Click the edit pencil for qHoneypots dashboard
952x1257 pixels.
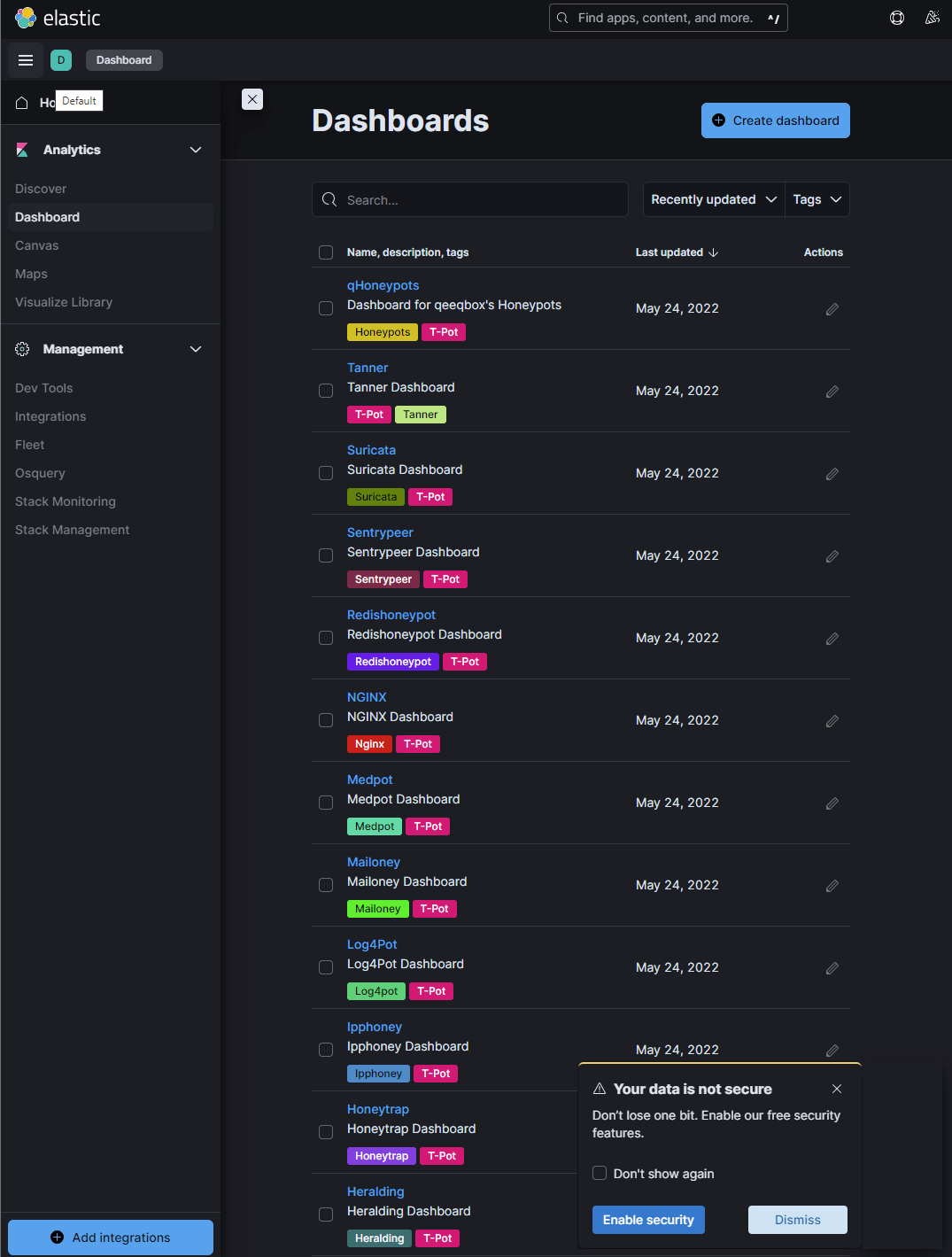click(x=832, y=309)
